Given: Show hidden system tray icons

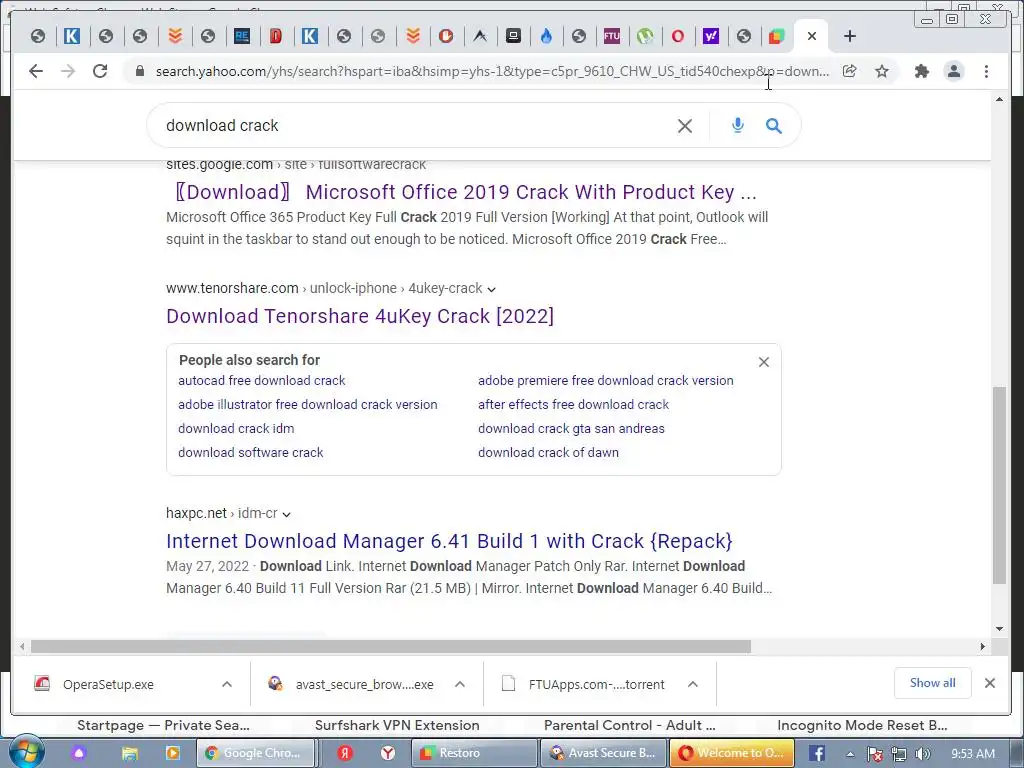Looking at the screenshot, I should (x=850, y=754).
